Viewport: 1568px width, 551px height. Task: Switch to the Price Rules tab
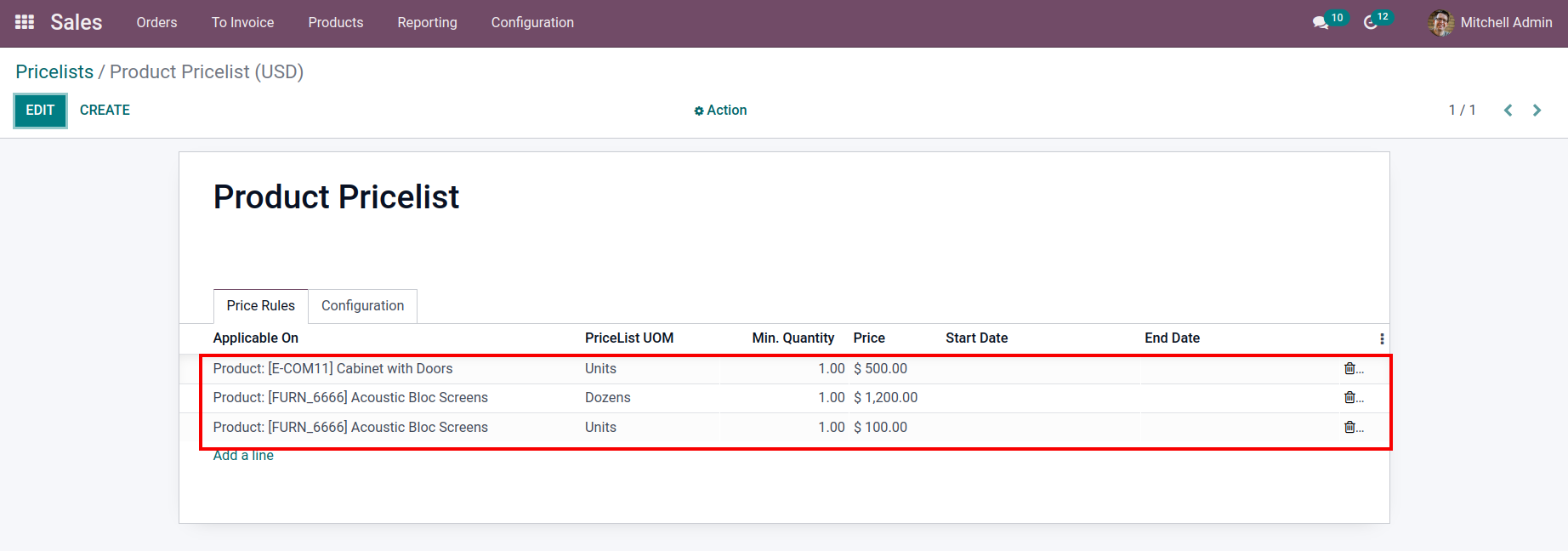261,306
